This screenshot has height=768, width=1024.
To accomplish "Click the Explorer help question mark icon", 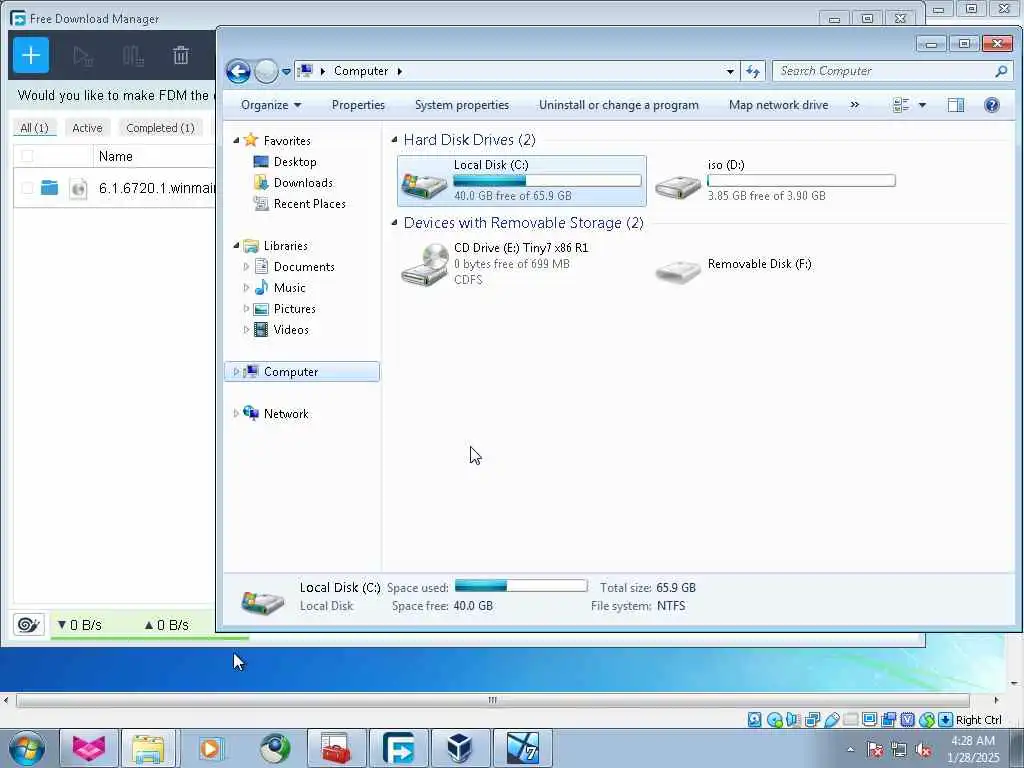I will point(991,105).
